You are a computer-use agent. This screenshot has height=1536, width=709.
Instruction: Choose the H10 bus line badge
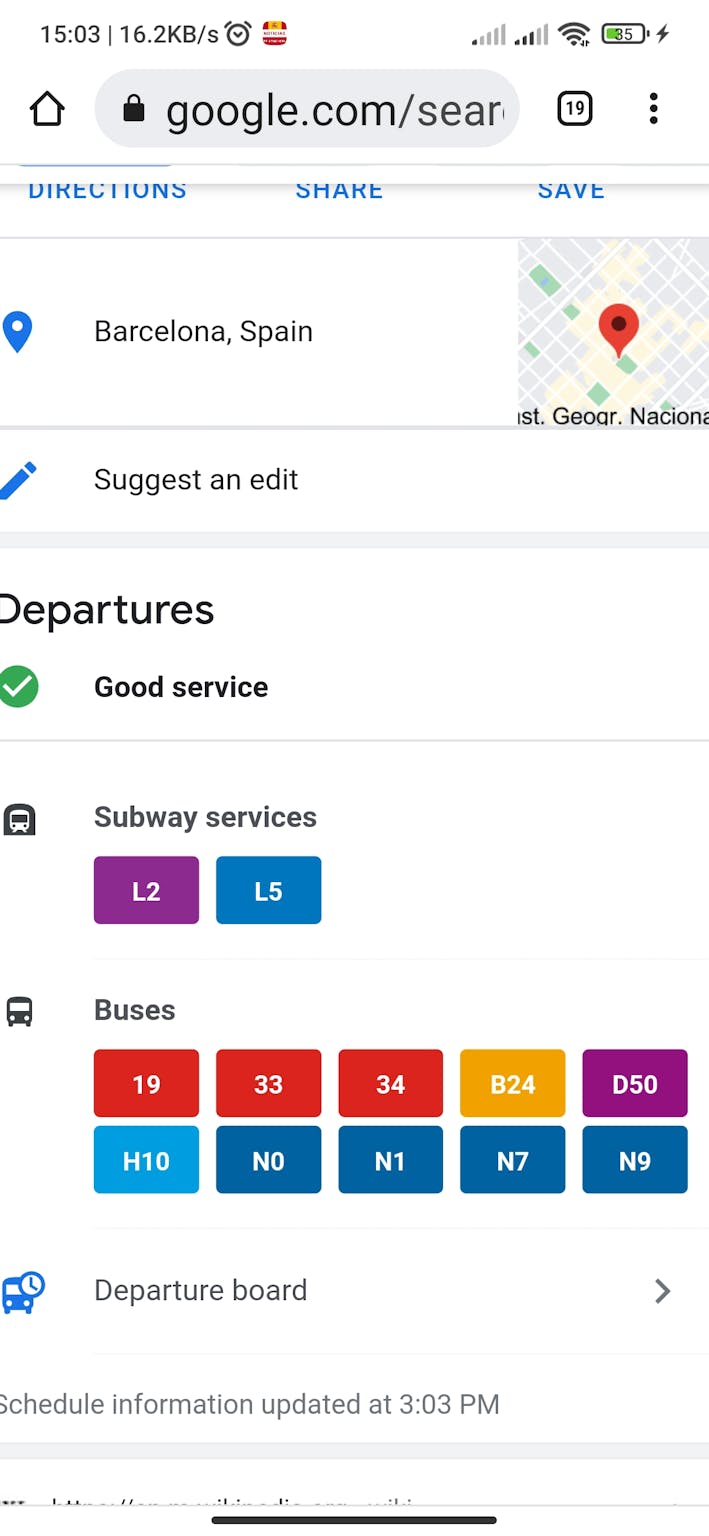146,1160
